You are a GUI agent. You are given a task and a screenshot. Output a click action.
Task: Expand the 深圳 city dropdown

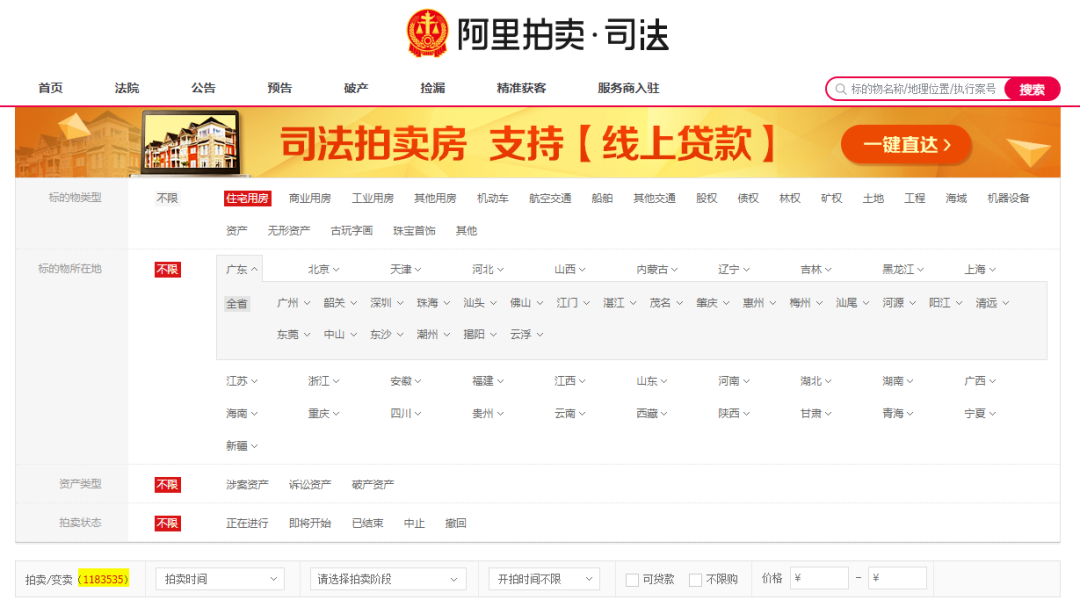[386, 303]
